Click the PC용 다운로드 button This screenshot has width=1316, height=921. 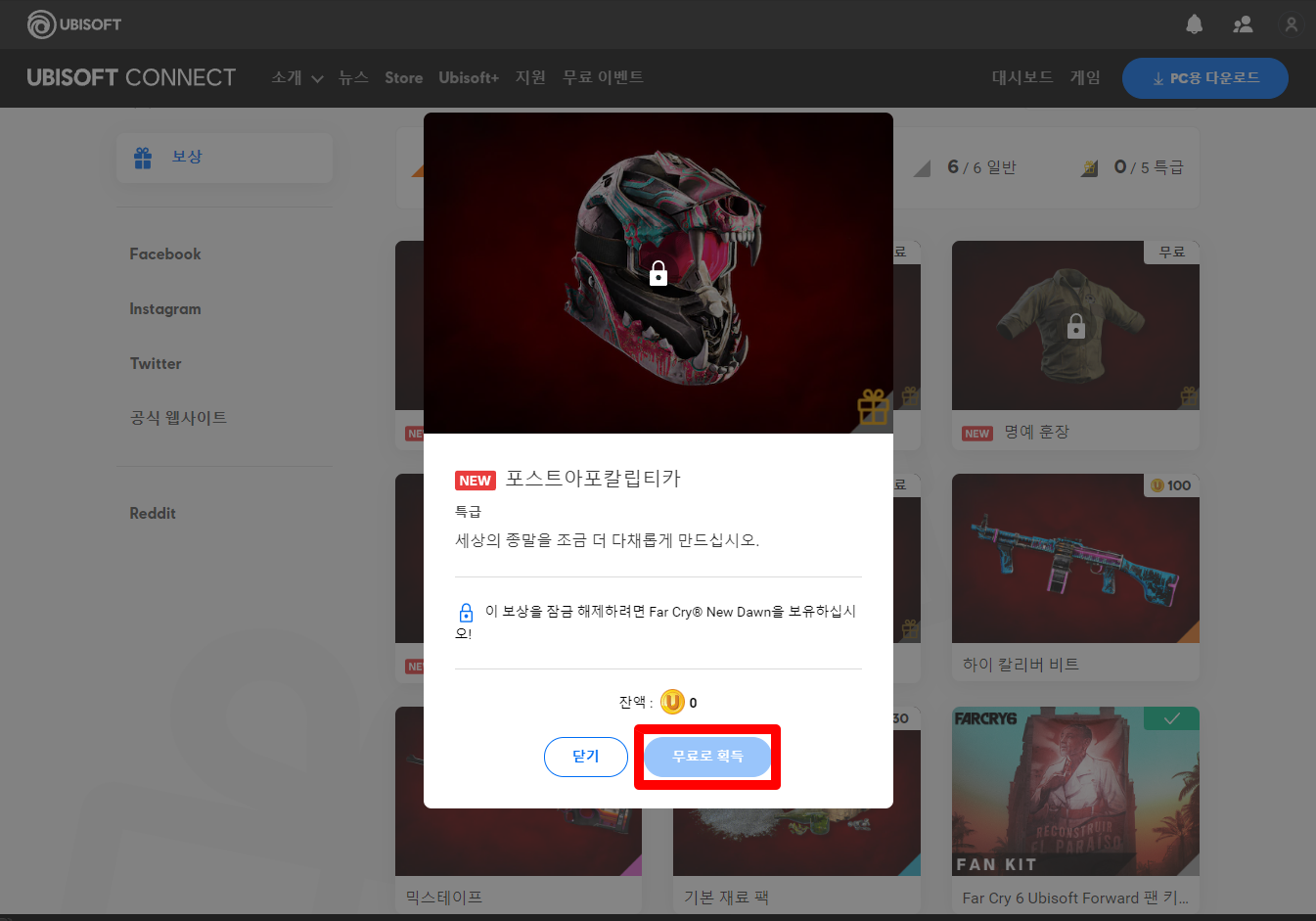point(1205,78)
